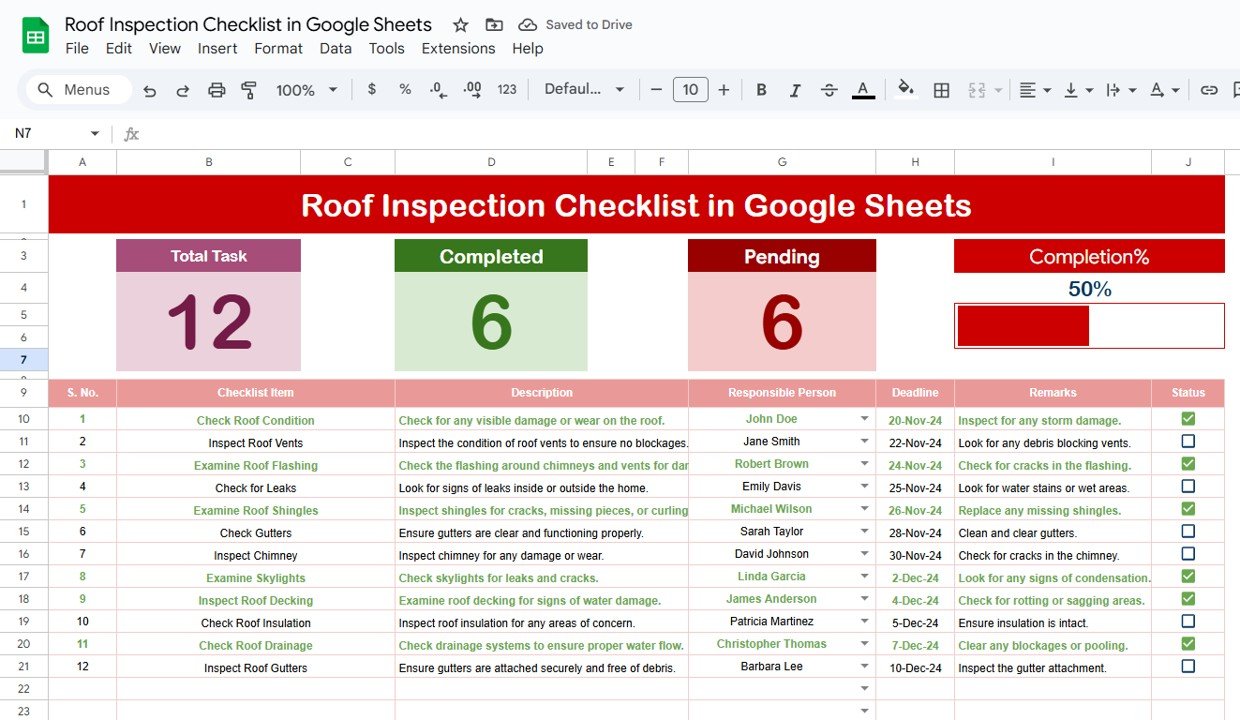
Task: Check status box for Inspect Roof Vents
Action: click(1188, 441)
